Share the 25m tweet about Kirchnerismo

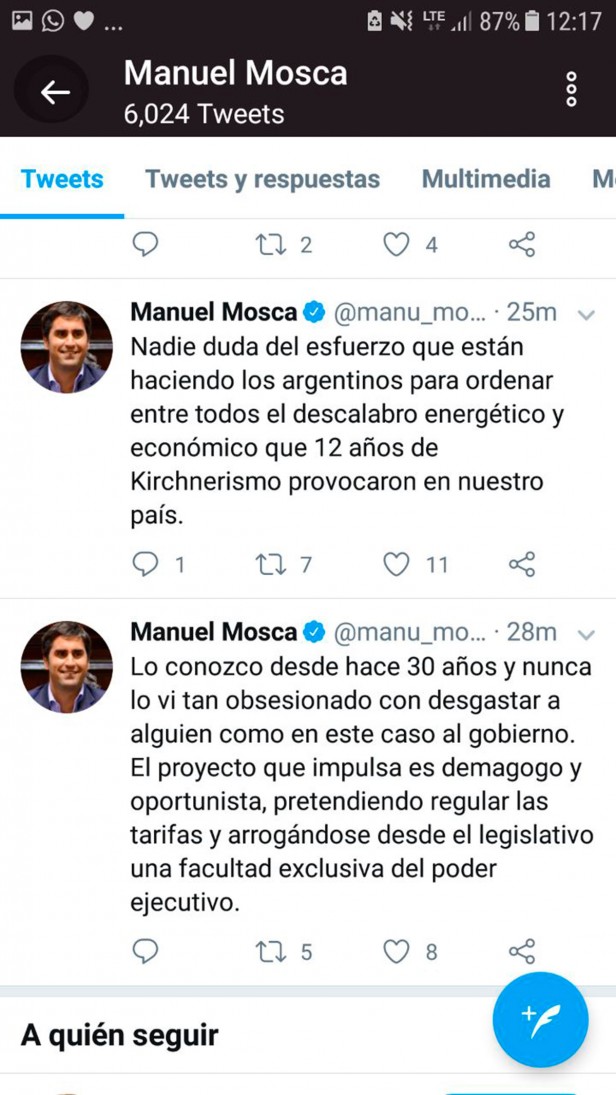[522, 564]
